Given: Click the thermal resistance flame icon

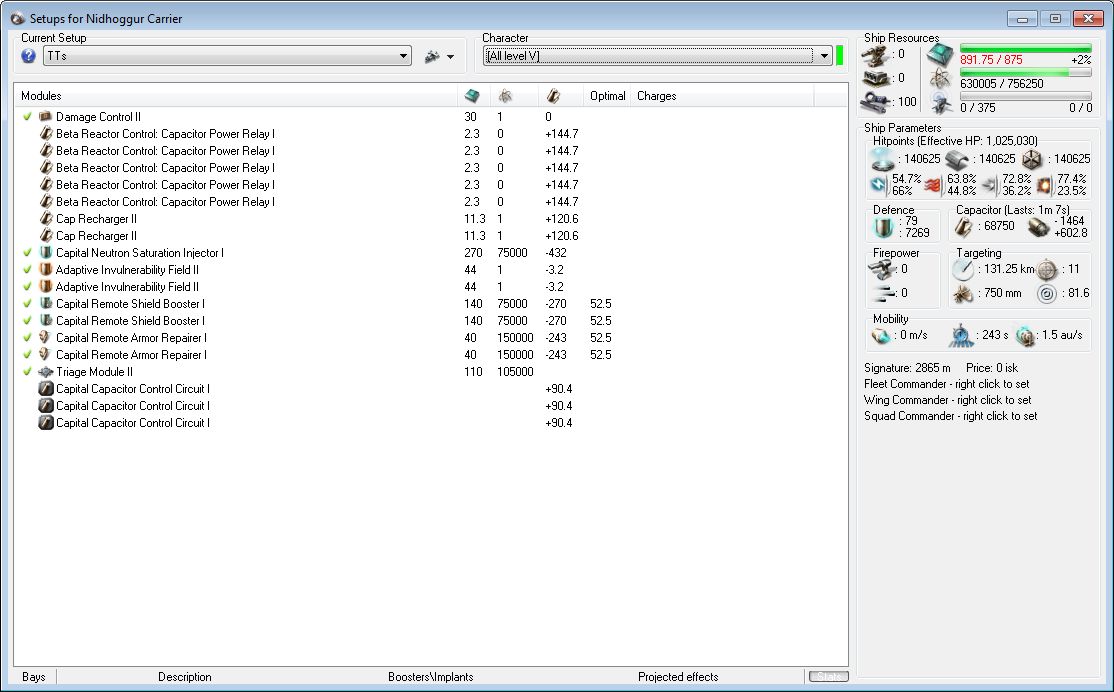Looking at the screenshot, I should (x=933, y=185).
